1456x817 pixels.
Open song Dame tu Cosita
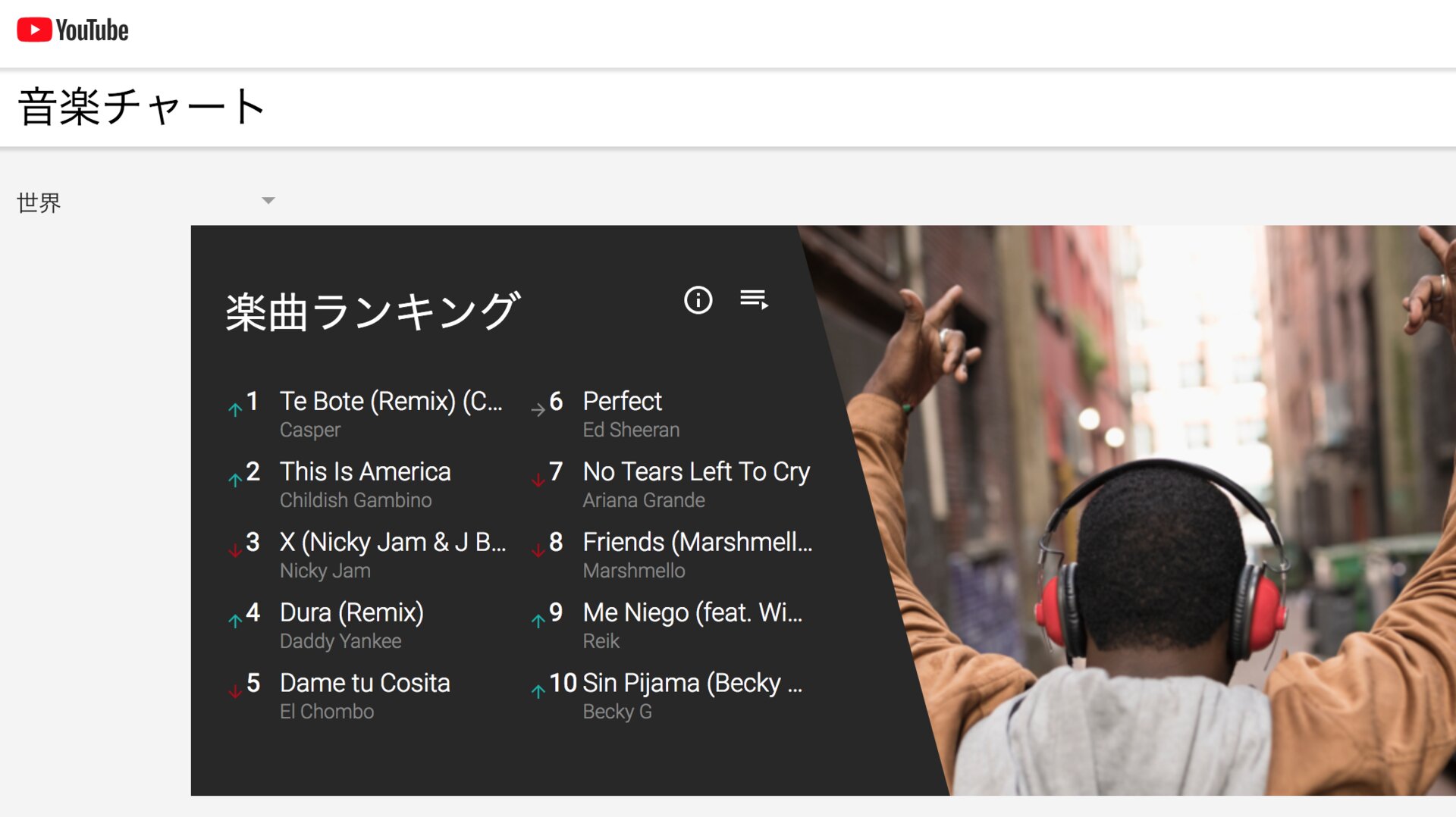(365, 683)
